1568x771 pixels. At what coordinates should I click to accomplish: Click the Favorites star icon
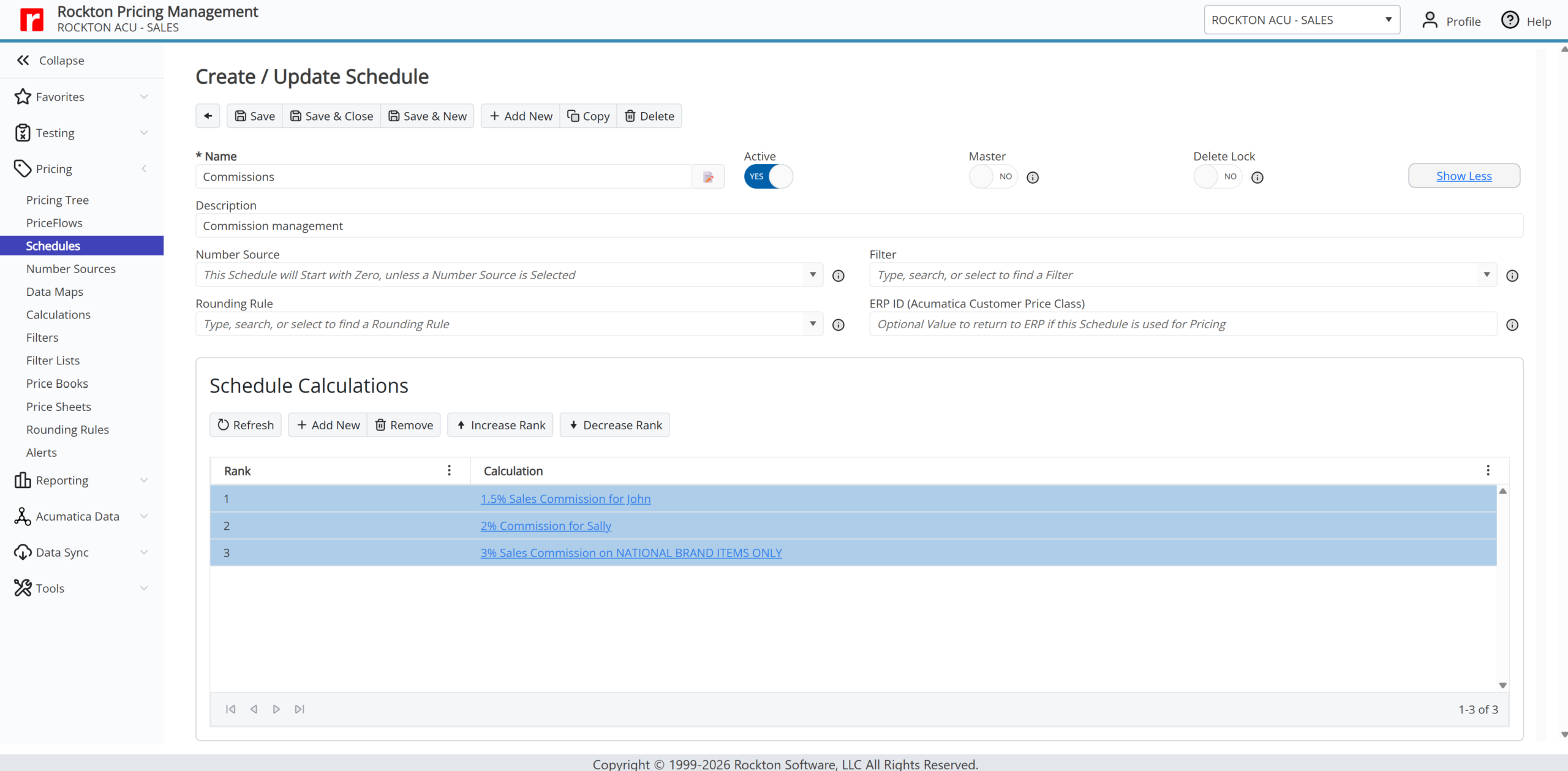click(23, 97)
